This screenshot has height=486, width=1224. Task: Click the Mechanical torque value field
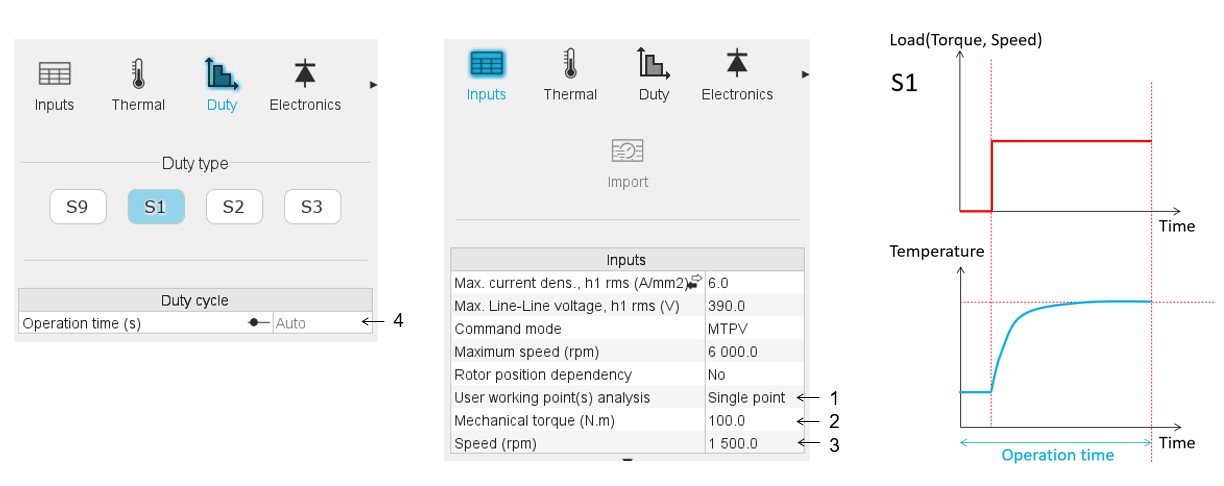click(754, 421)
